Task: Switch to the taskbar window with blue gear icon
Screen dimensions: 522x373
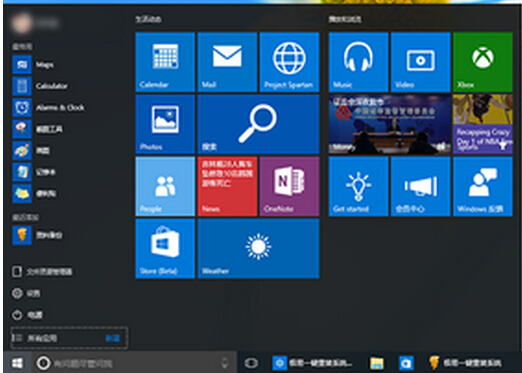Action: [x=313, y=363]
